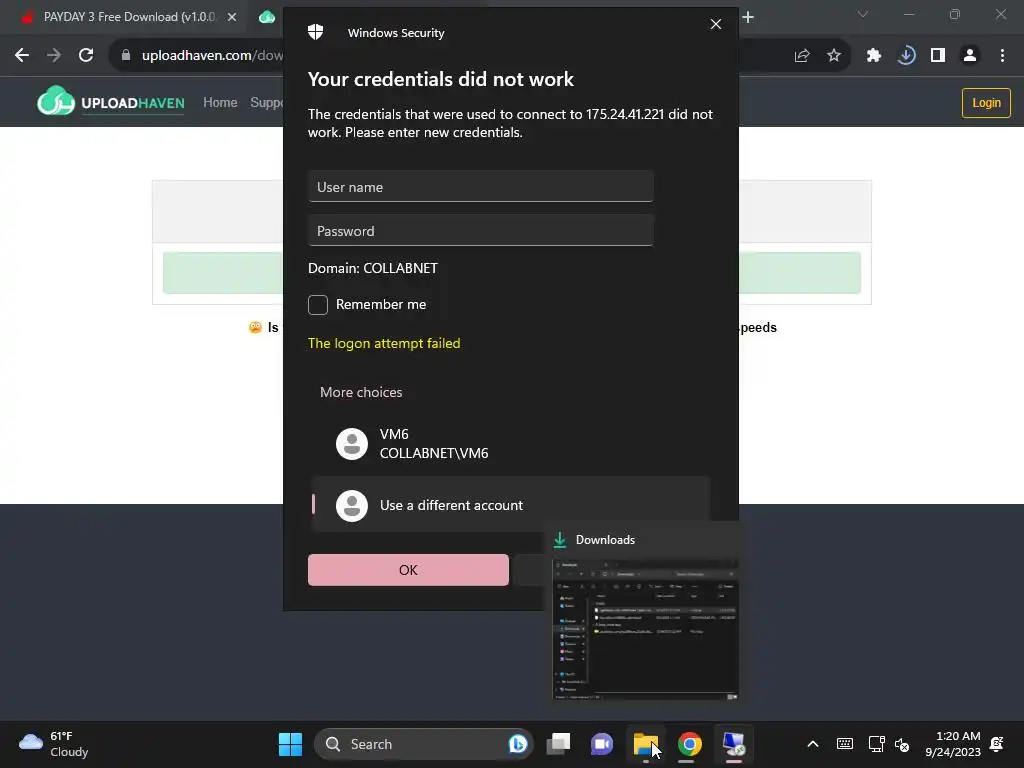Check the Remember me checkbox

pyautogui.click(x=317, y=304)
